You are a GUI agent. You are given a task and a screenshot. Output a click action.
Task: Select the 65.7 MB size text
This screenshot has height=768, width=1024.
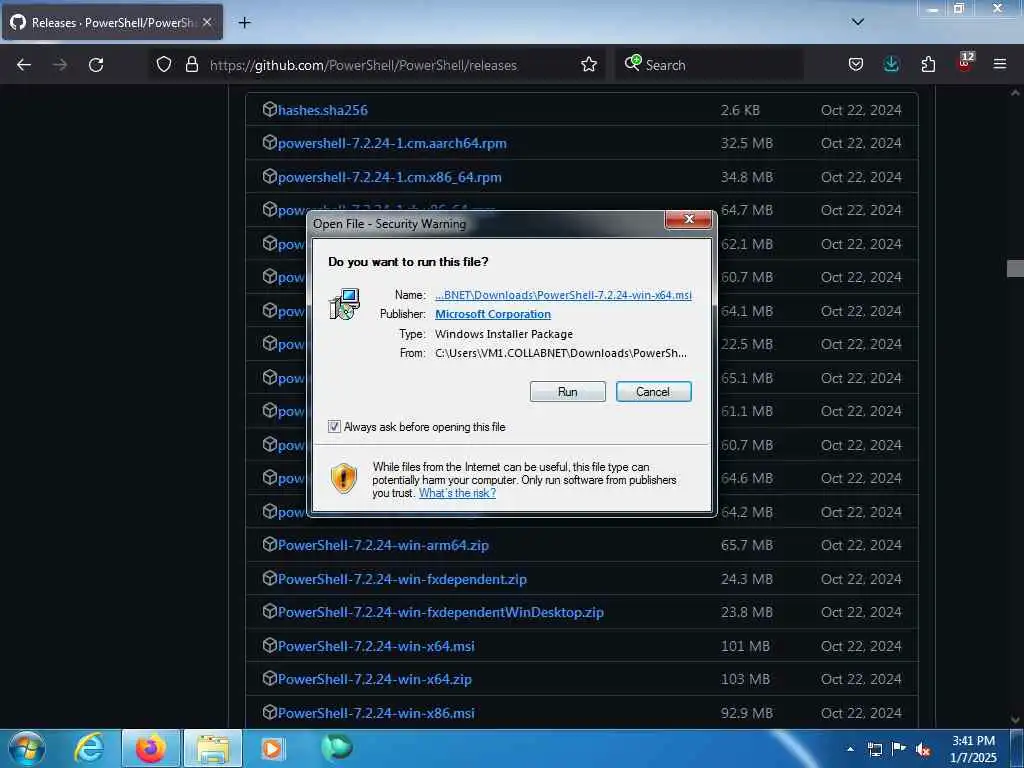pos(746,545)
